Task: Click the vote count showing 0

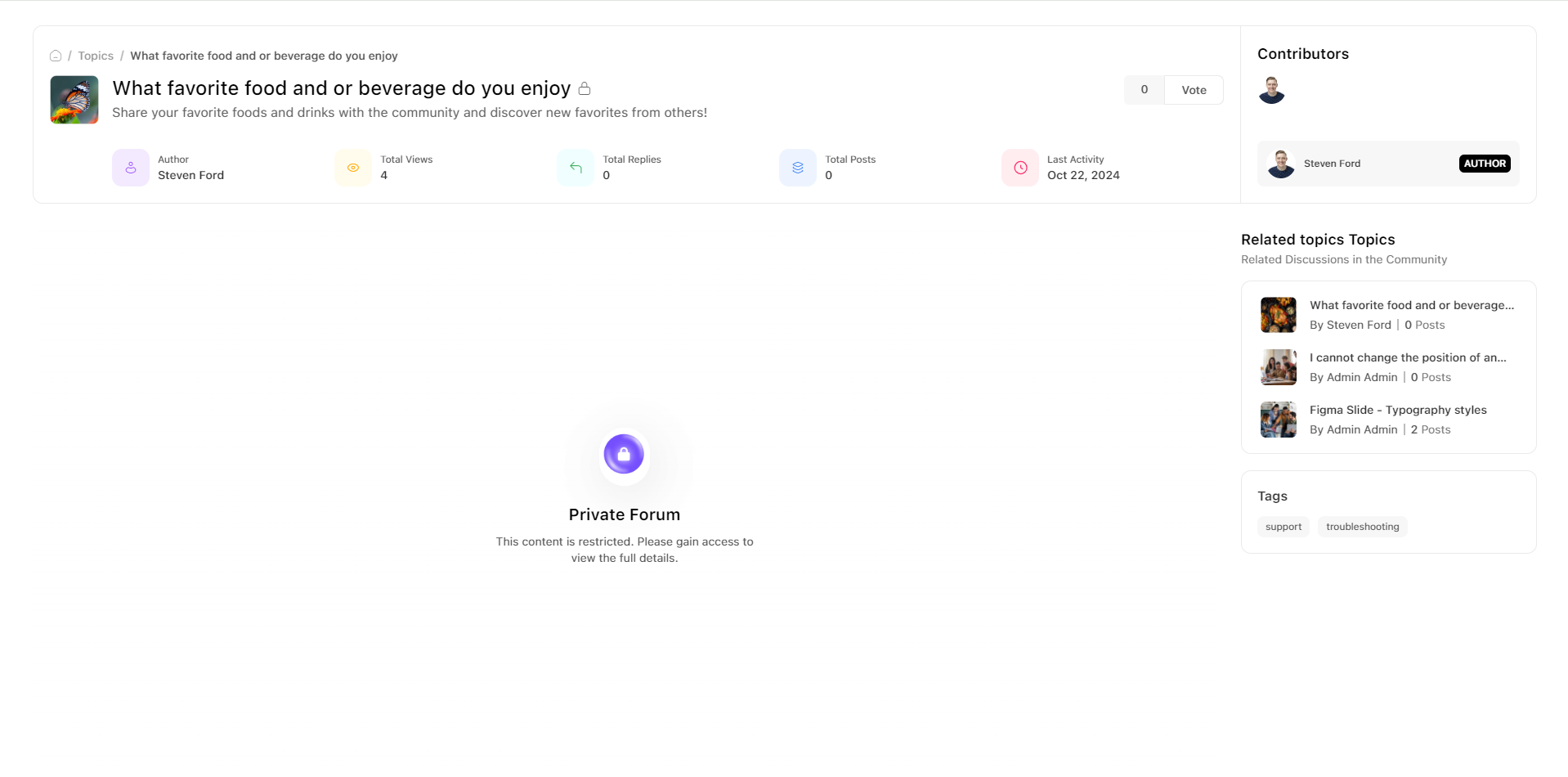Action: coord(1144,90)
